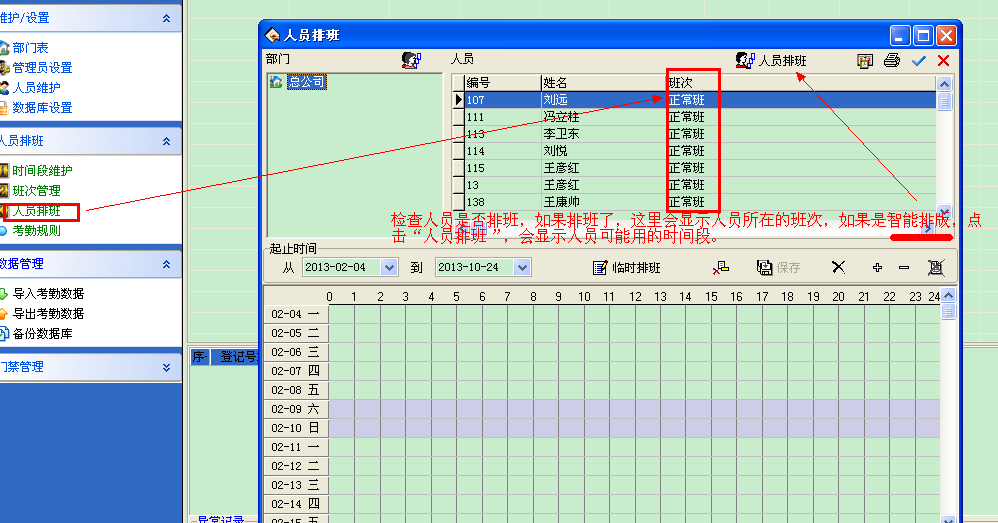Image resolution: width=998 pixels, height=523 pixels.
Task: Click the clear-all icon at the time toolbar end
Action: 936,268
